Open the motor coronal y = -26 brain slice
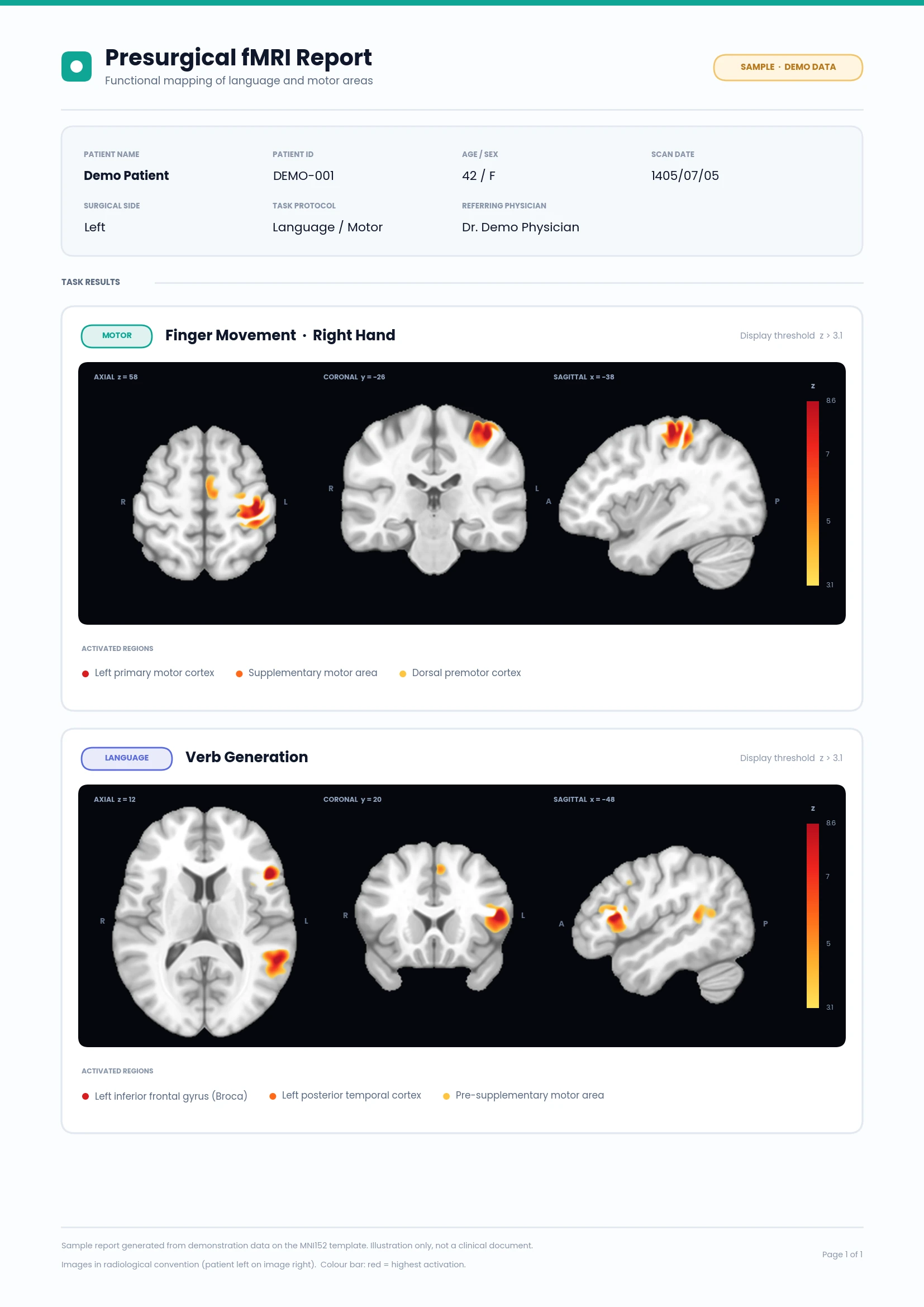Image resolution: width=924 pixels, height=1307 pixels. tap(434, 489)
